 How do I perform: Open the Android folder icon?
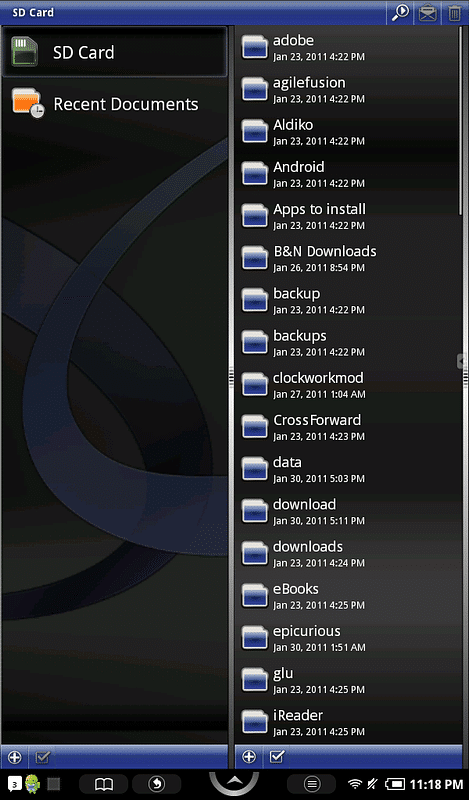pos(255,174)
